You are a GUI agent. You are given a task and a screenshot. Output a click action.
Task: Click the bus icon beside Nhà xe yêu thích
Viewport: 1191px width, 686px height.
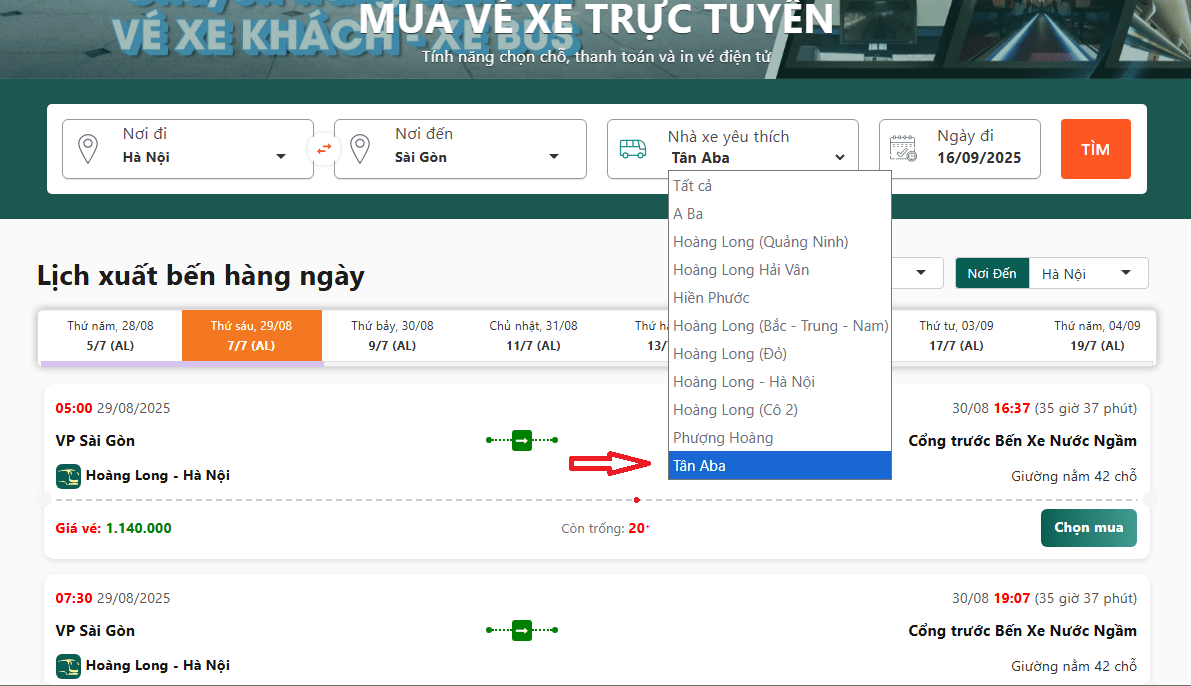pos(632,149)
